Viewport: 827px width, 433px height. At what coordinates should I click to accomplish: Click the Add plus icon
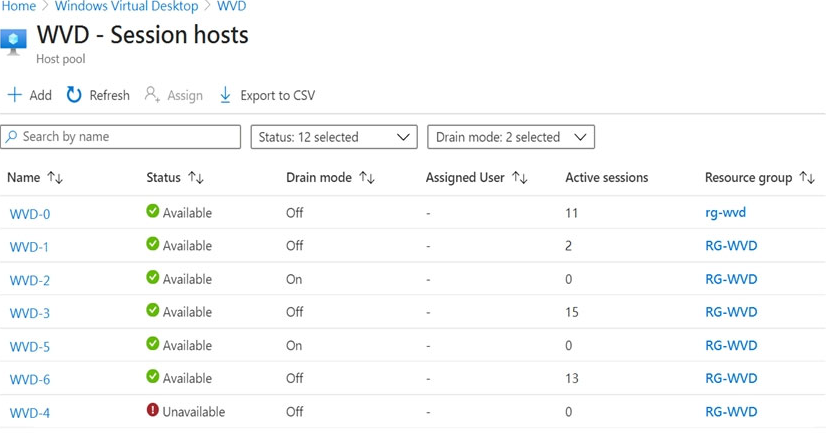tap(14, 95)
